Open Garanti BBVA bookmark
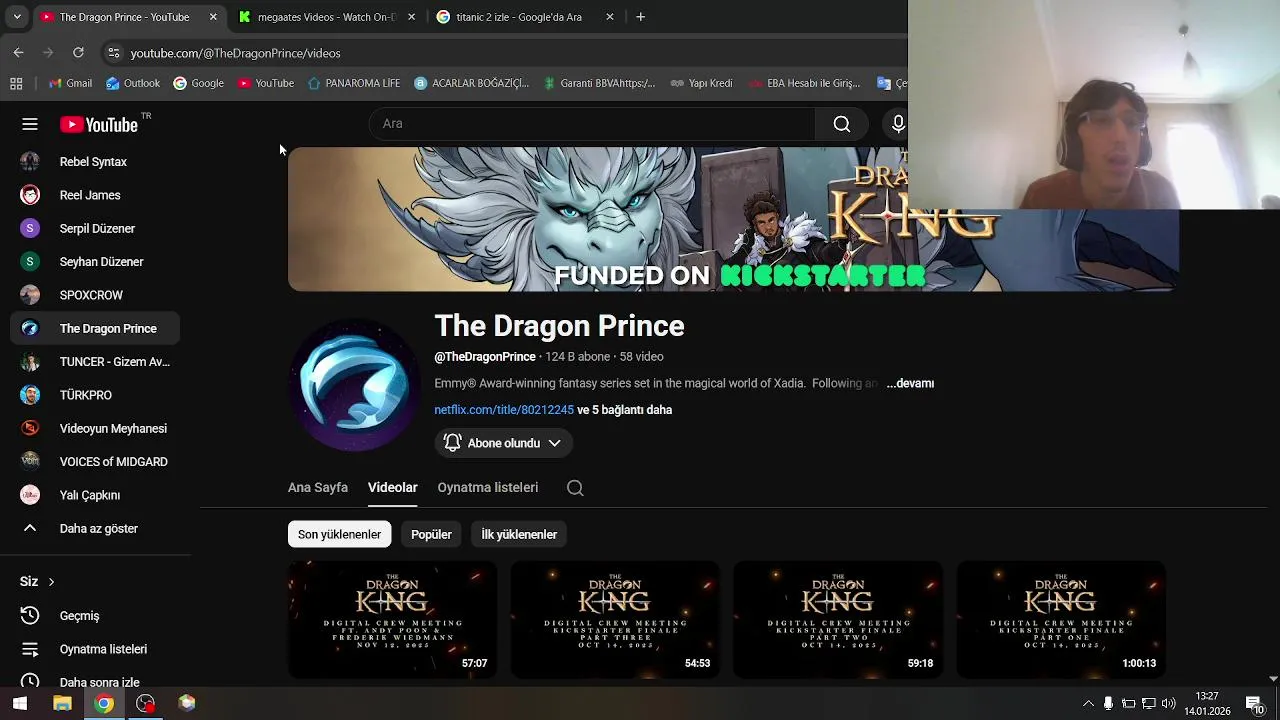 pyautogui.click(x=599, y=83)
